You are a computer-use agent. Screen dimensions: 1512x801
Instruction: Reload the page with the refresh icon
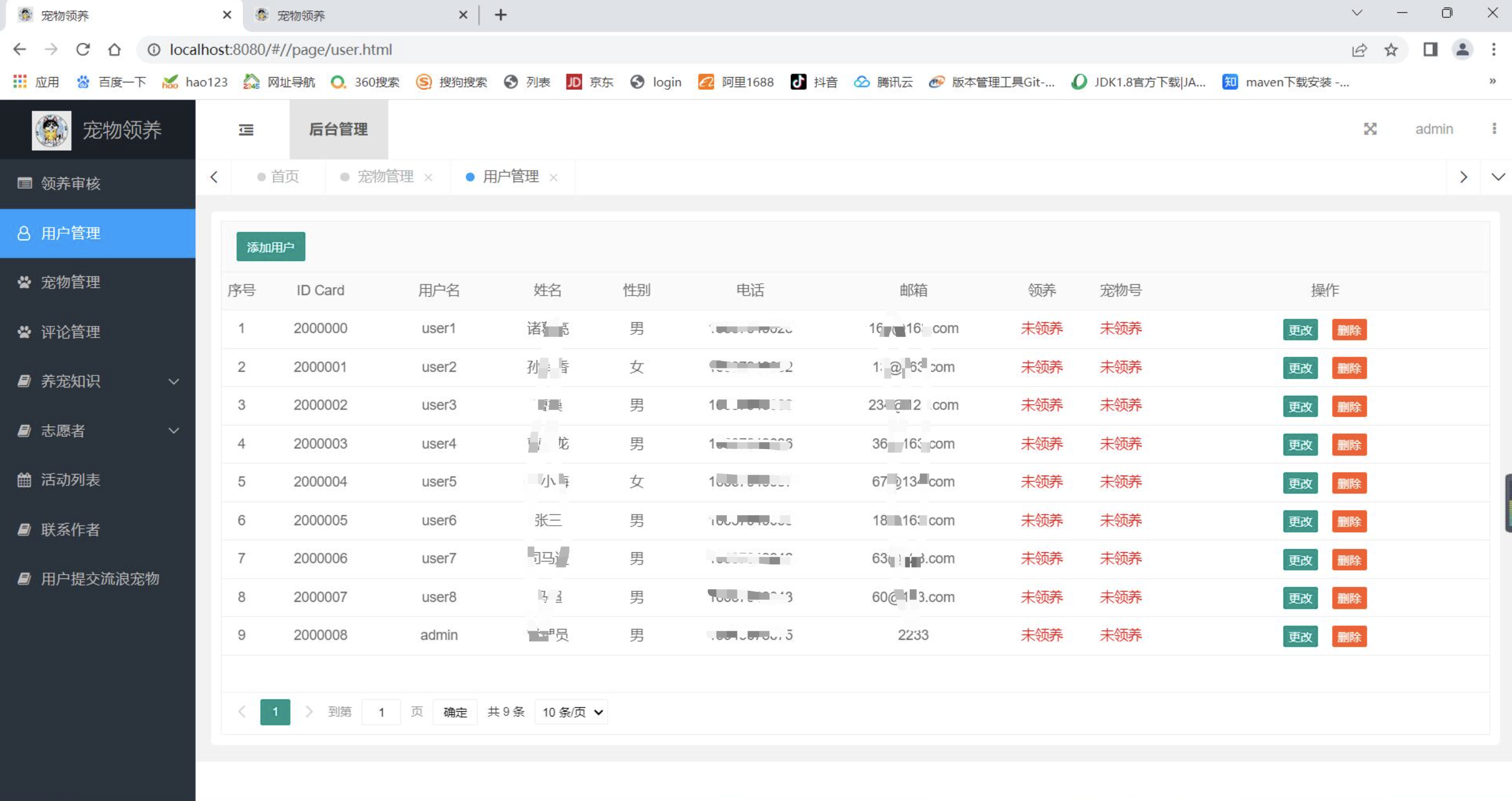click(83, 50)
